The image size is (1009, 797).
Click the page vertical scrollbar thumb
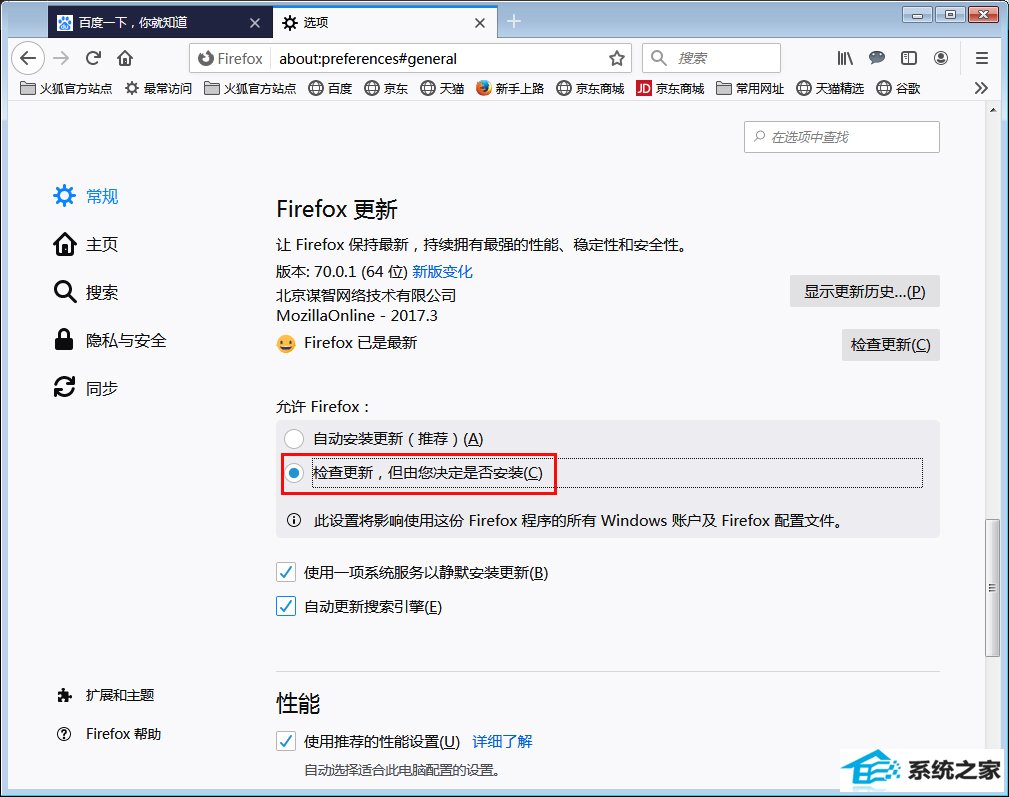coord(992,587)
